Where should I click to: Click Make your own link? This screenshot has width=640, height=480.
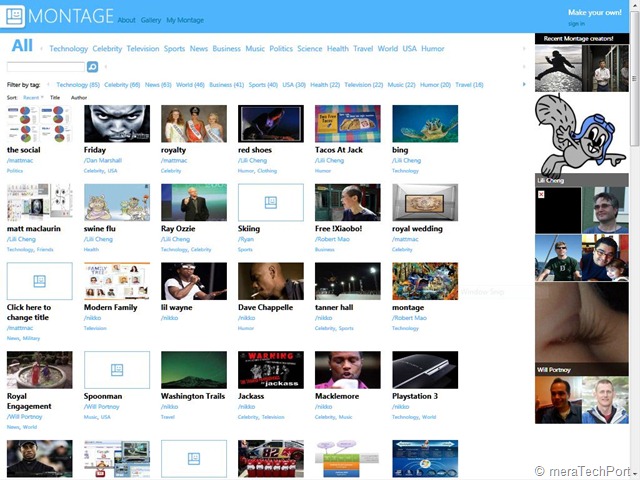click(x=595, y=12)
